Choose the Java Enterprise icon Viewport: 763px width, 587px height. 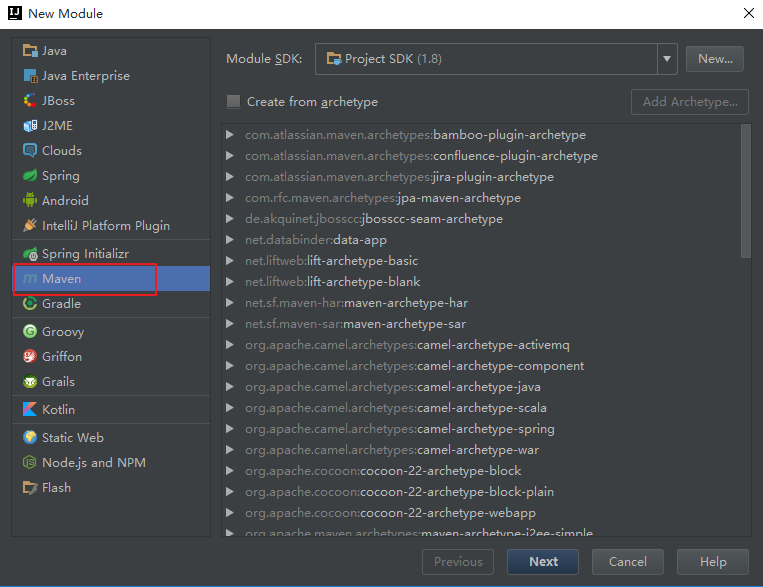[30, 75]
